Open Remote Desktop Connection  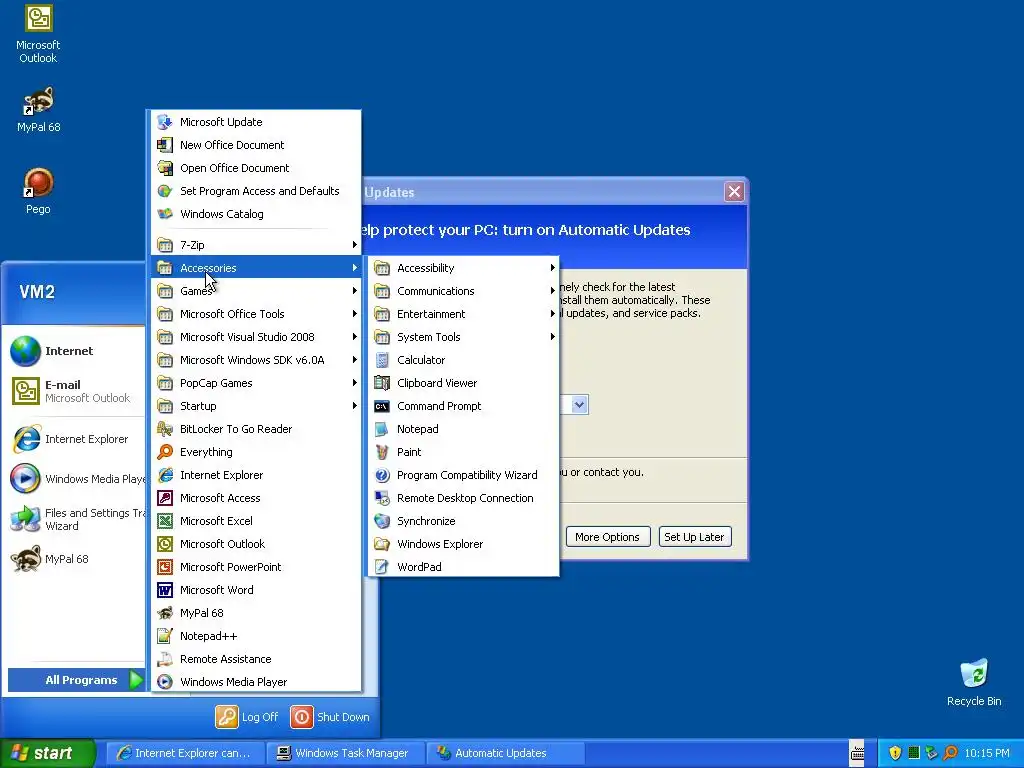(463, 498)
